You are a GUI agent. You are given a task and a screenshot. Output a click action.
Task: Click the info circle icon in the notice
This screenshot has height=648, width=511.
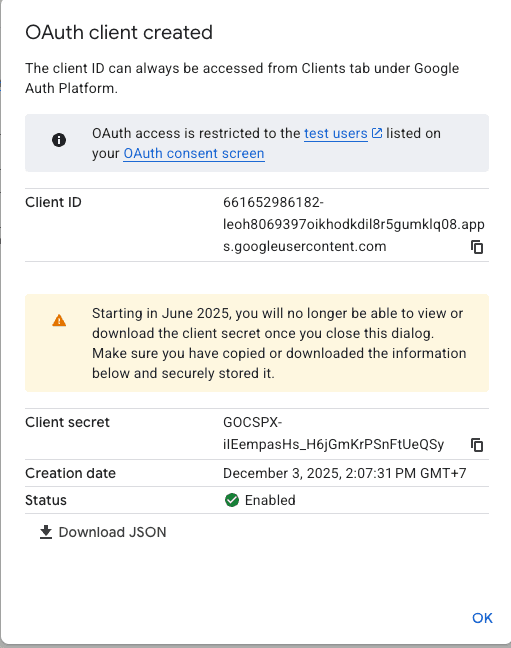tap(59, 140)
